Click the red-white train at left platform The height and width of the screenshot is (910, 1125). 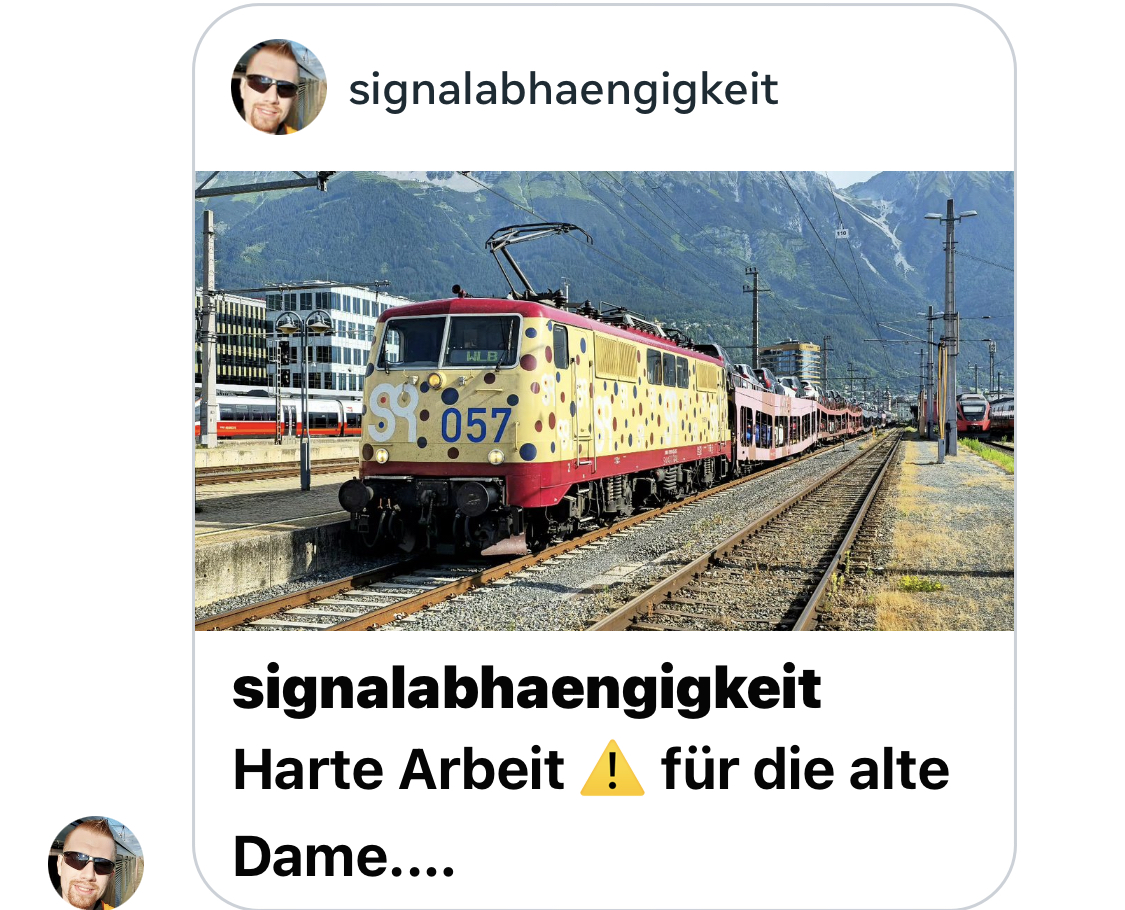click(x=278, y=418)
